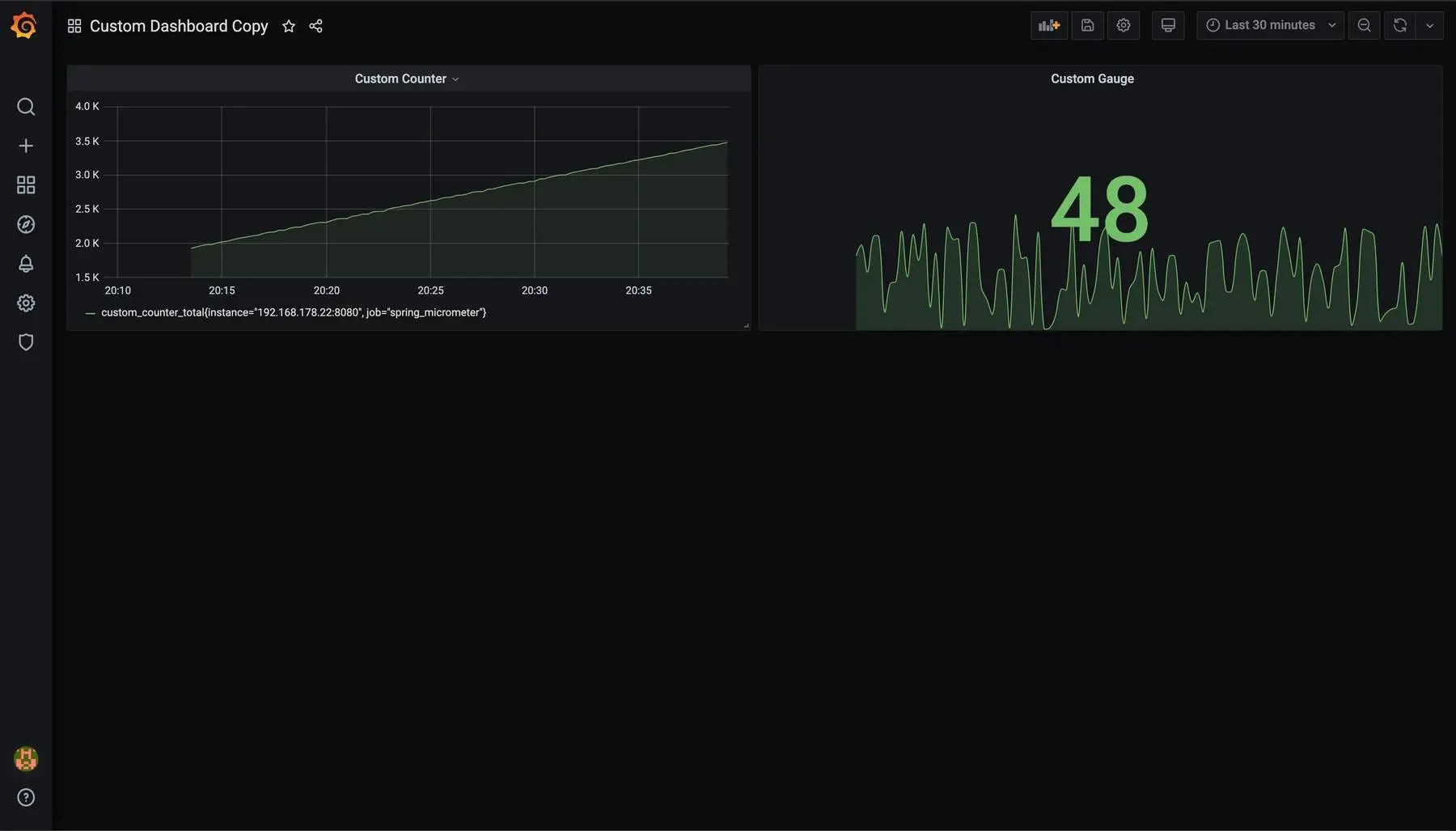Open the dashboard search

tap(25, 106)
